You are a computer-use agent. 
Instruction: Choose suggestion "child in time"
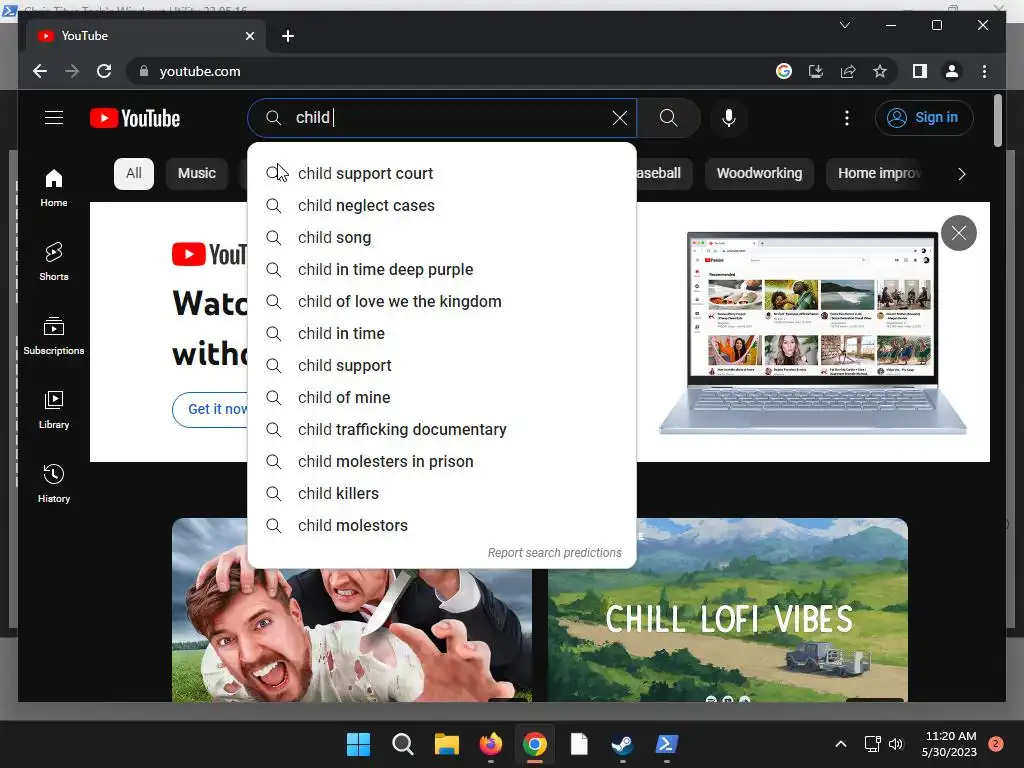[x=442, y=333]
